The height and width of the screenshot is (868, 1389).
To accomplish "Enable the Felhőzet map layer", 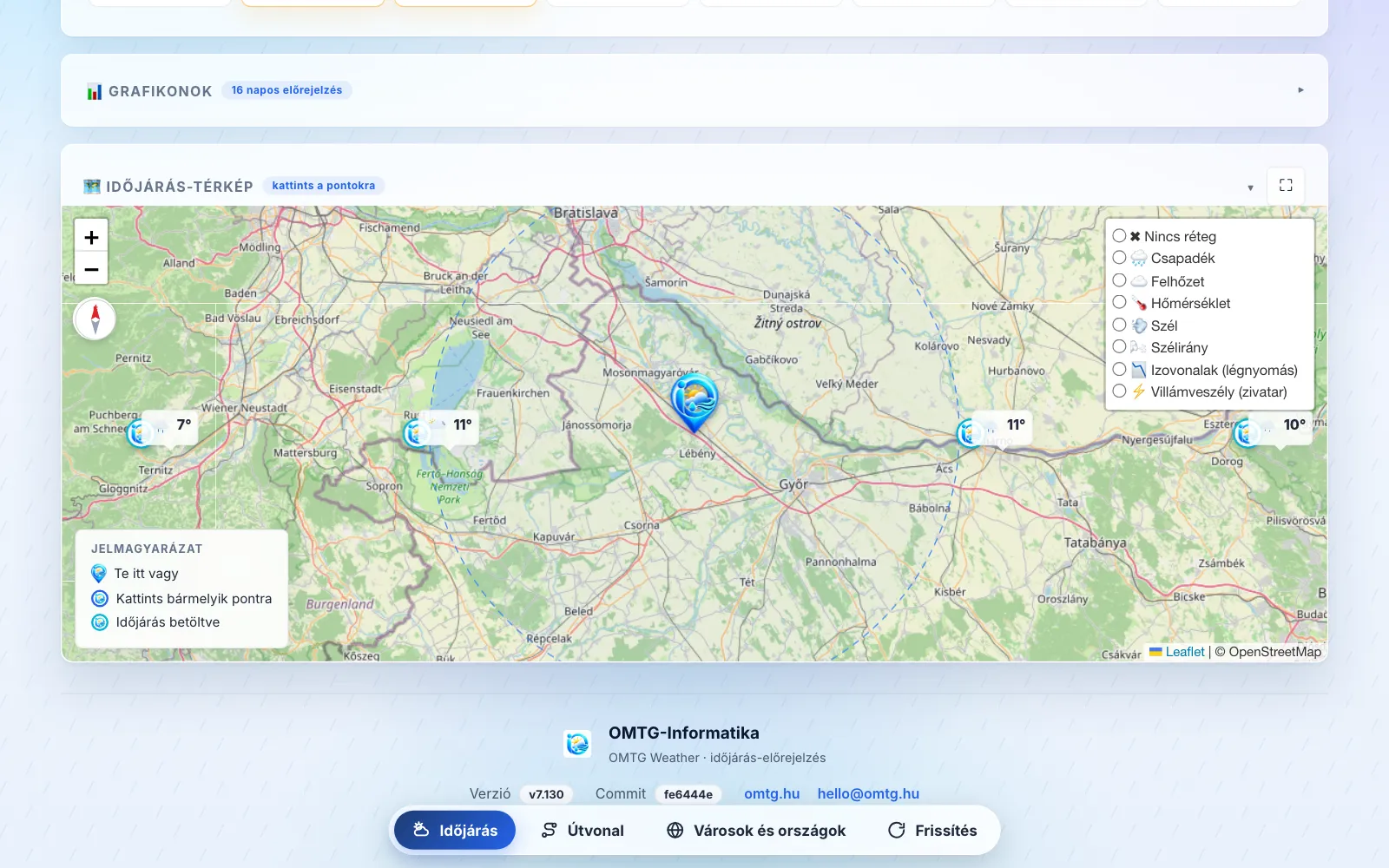I will pyautogui.click(x=1120, y=280).
